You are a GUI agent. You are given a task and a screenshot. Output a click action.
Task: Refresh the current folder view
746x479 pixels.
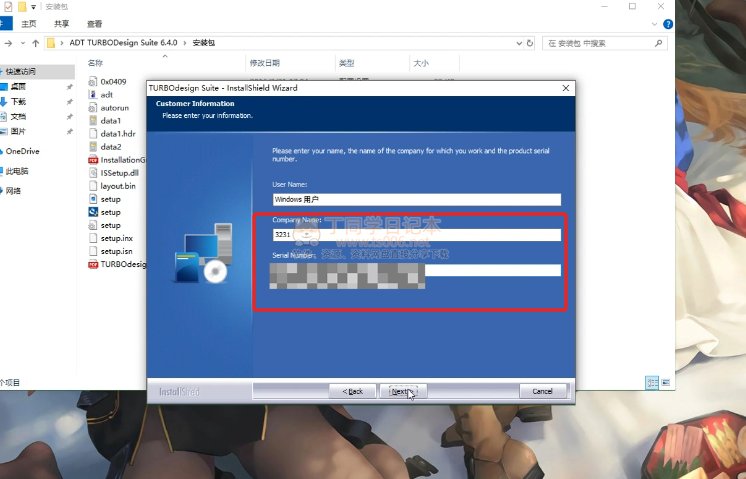pos(530,43)
